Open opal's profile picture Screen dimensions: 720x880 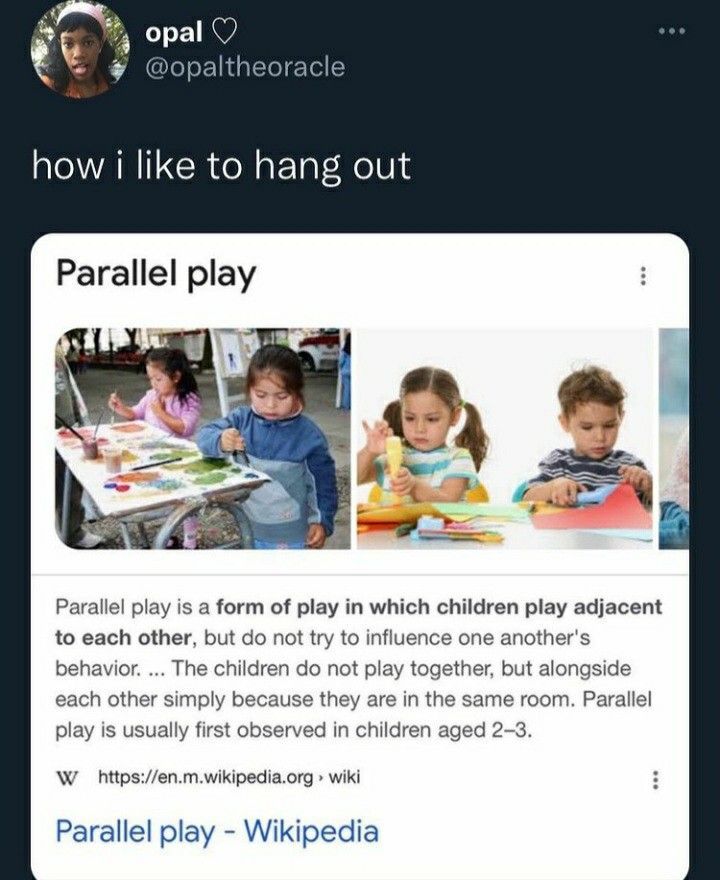(80, 49)
